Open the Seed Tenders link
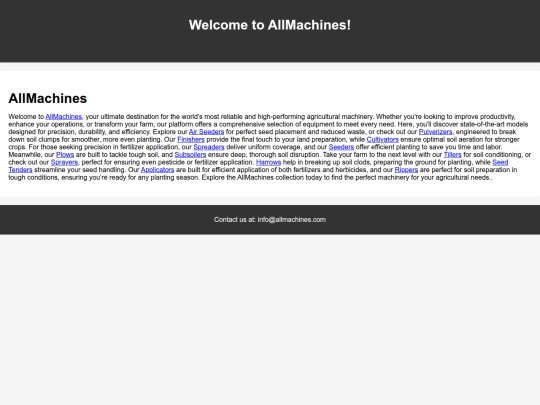The height and width of the screenshot is (405, 540). coord(500,162)
